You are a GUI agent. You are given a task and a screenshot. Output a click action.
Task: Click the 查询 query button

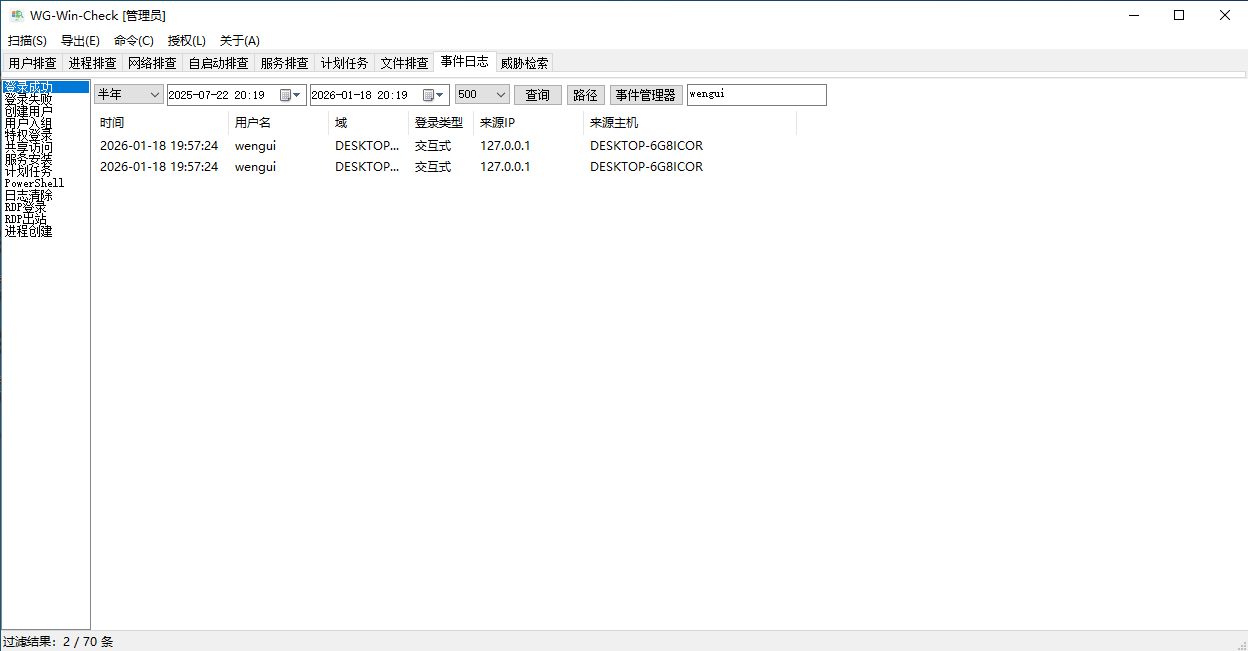click(538, 95)
